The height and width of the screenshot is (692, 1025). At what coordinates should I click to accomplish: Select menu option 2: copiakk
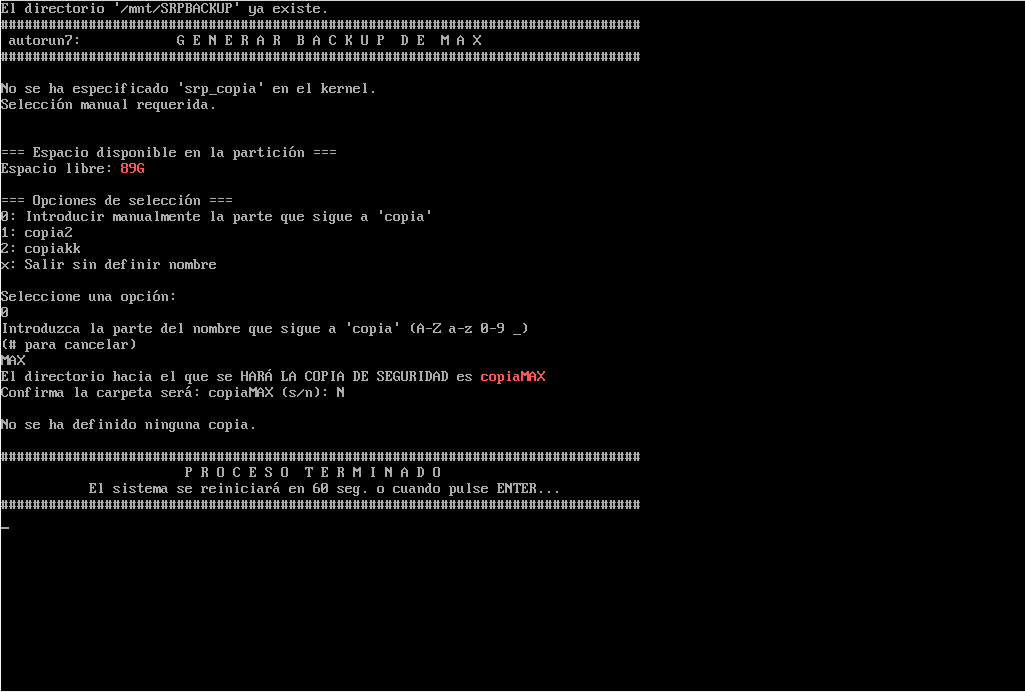pyautogui.click(x=41, y=248)
